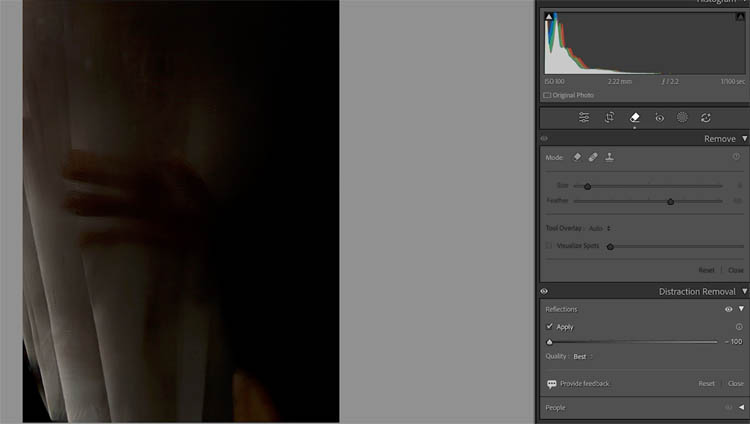Click the reflections value -100 field
Image resolution: width=750 pixels, height=424 pixels.
click(x=734, y=342)
